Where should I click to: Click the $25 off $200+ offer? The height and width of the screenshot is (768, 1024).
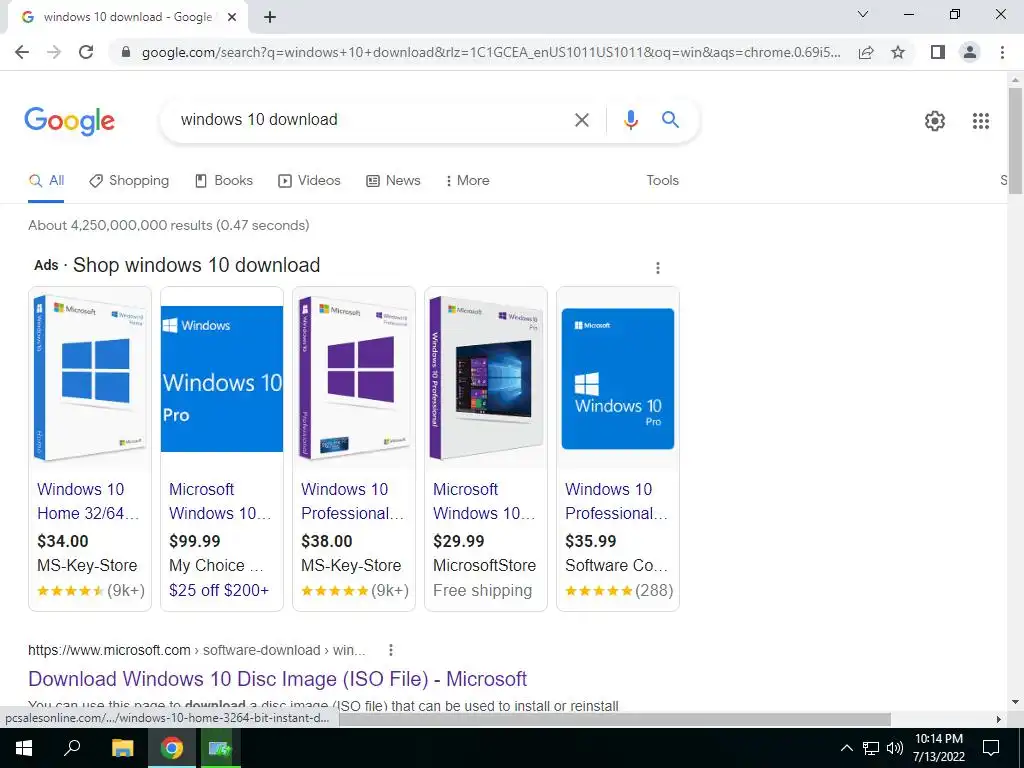click(219, 590)
